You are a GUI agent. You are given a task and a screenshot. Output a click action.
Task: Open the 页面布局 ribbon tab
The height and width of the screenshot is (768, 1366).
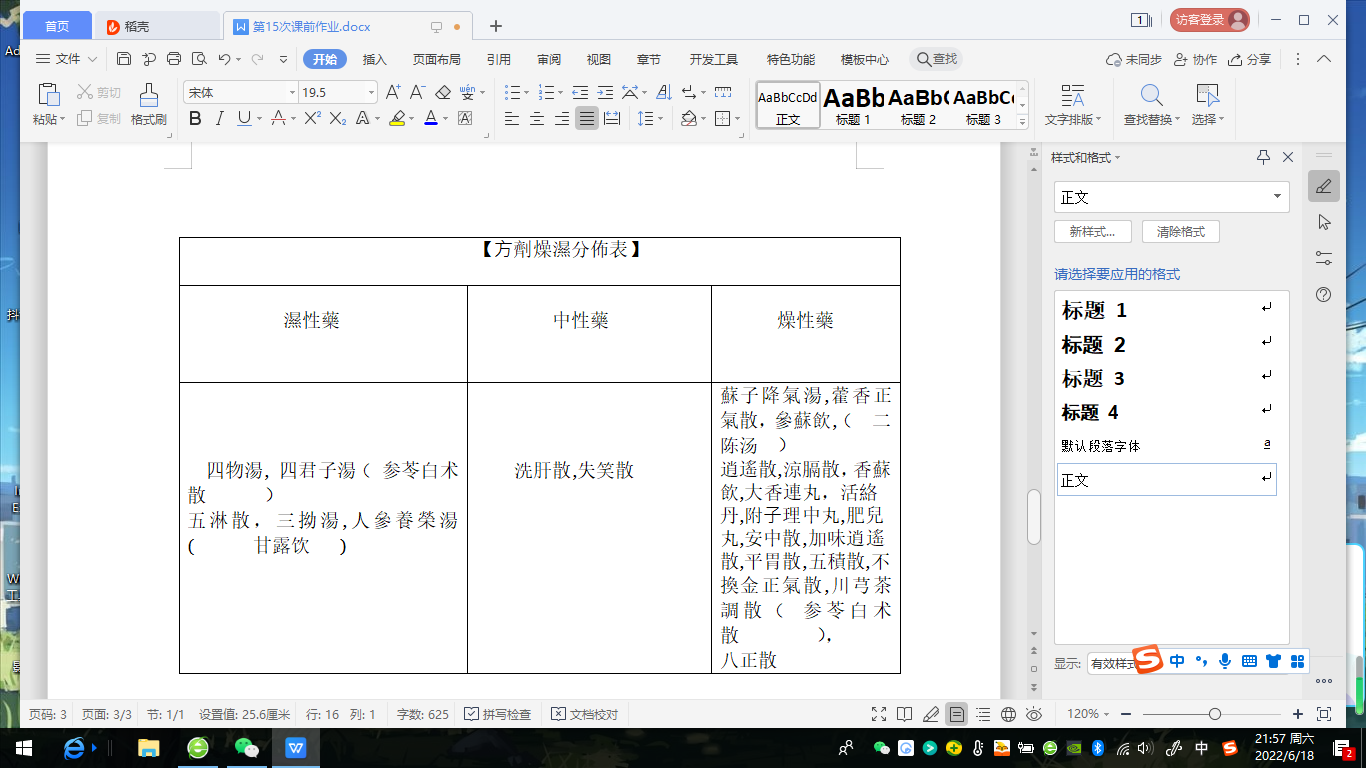point(437,59)
